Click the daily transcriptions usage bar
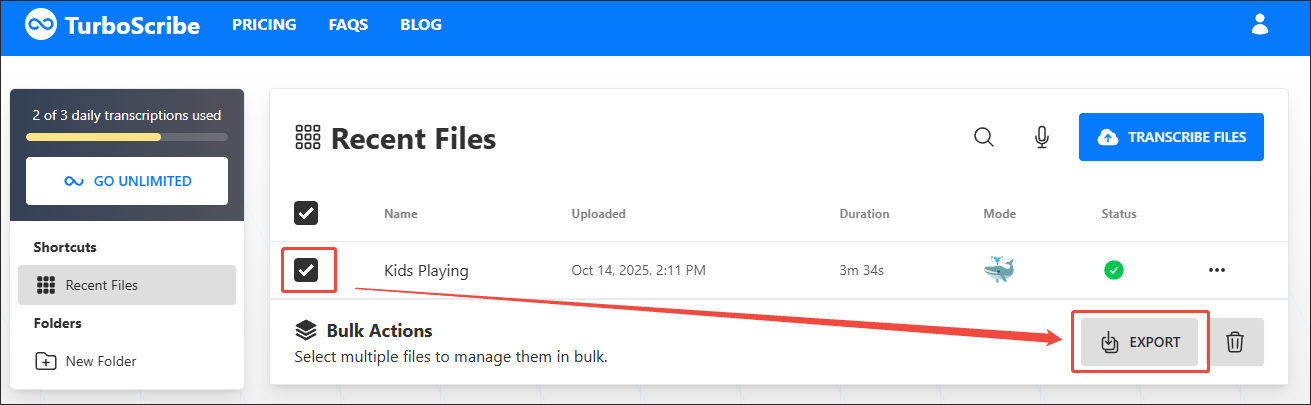Screen dimensions: 1311x405 pos(127,136)
